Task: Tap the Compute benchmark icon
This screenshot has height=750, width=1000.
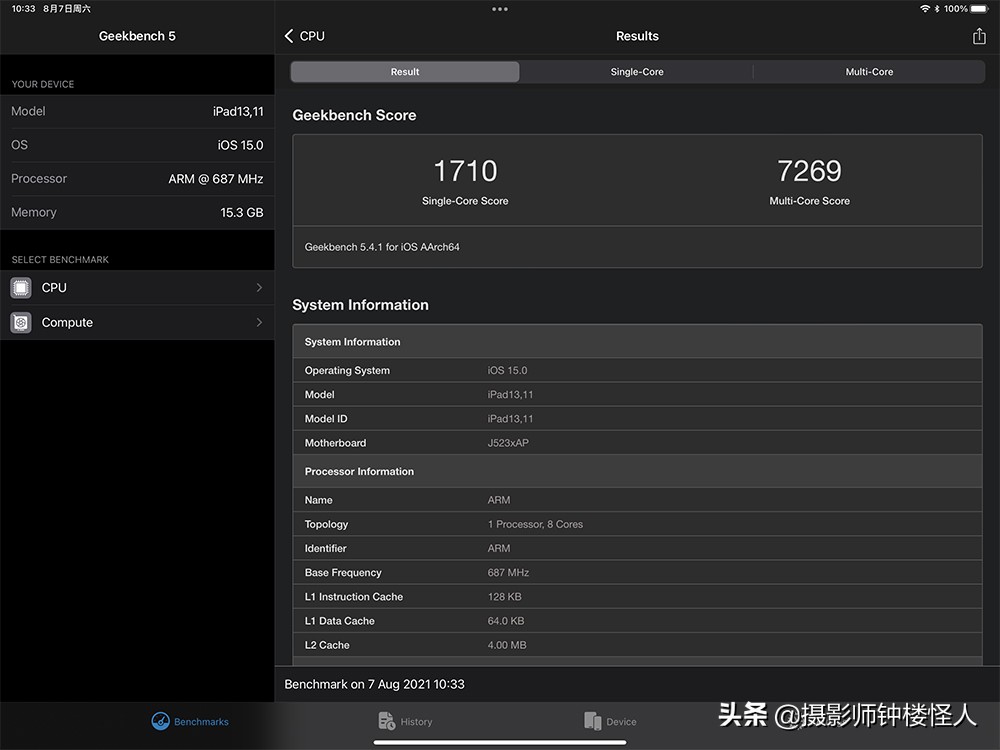Action: click(21, 323)
